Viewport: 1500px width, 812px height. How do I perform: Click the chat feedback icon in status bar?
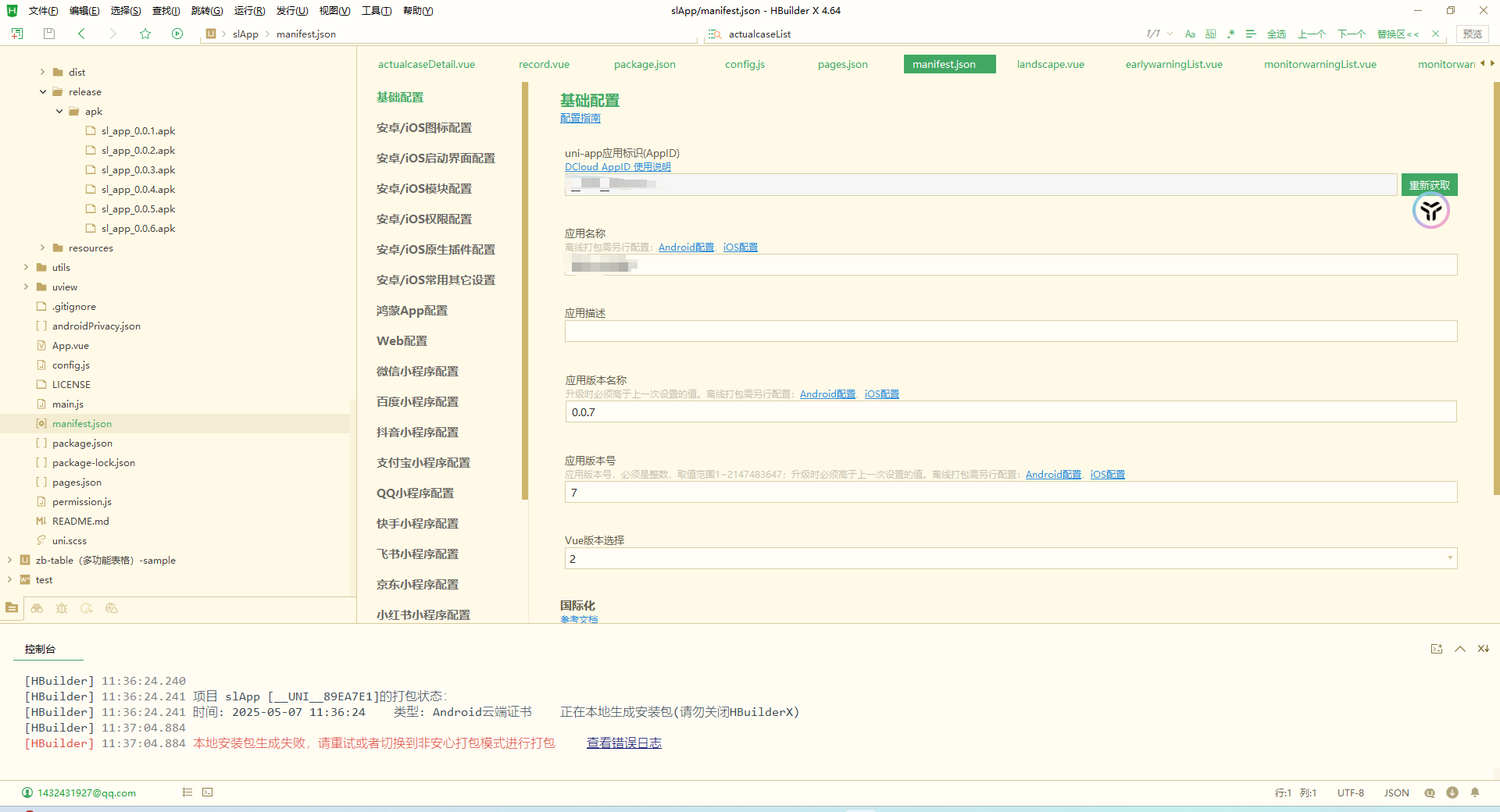click(x=1430, y=792)
